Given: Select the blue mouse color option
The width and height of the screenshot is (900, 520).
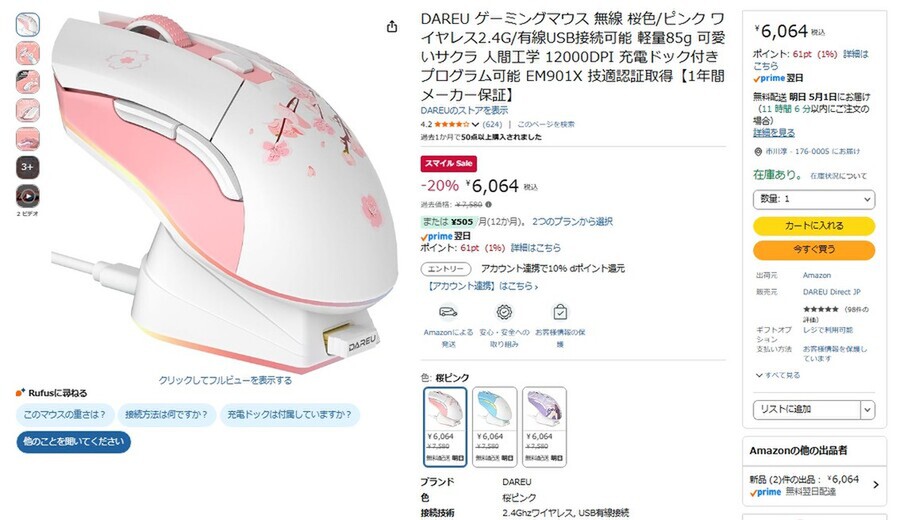Looking at the screenshot, I should pyautogui.click(x=495, y=426).
